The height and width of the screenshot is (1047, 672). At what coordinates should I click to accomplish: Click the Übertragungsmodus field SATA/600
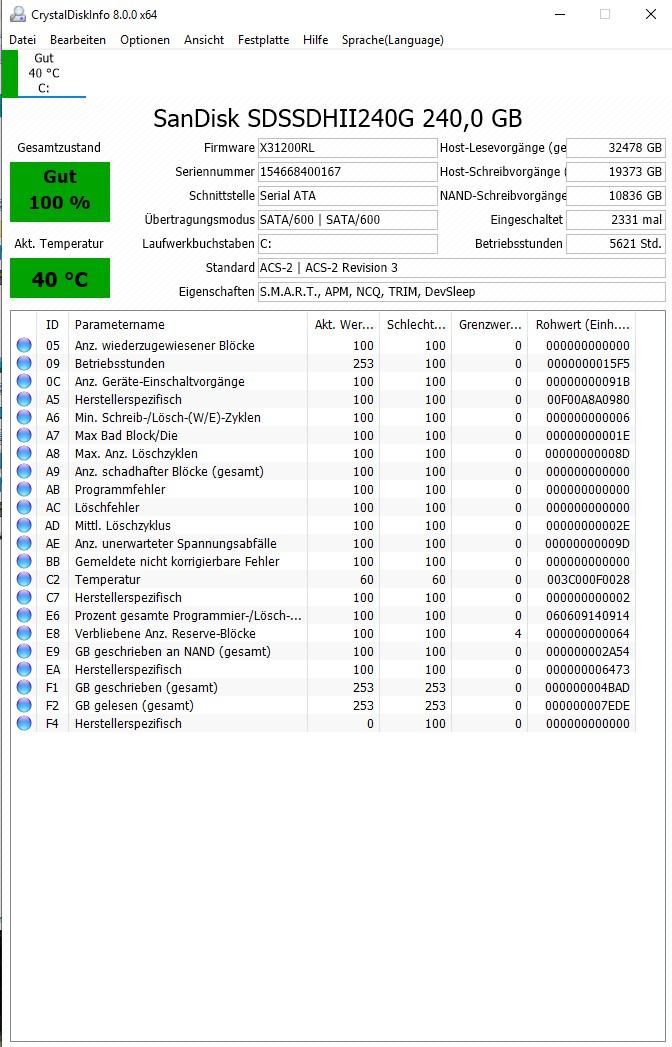(x=347, y=220)
